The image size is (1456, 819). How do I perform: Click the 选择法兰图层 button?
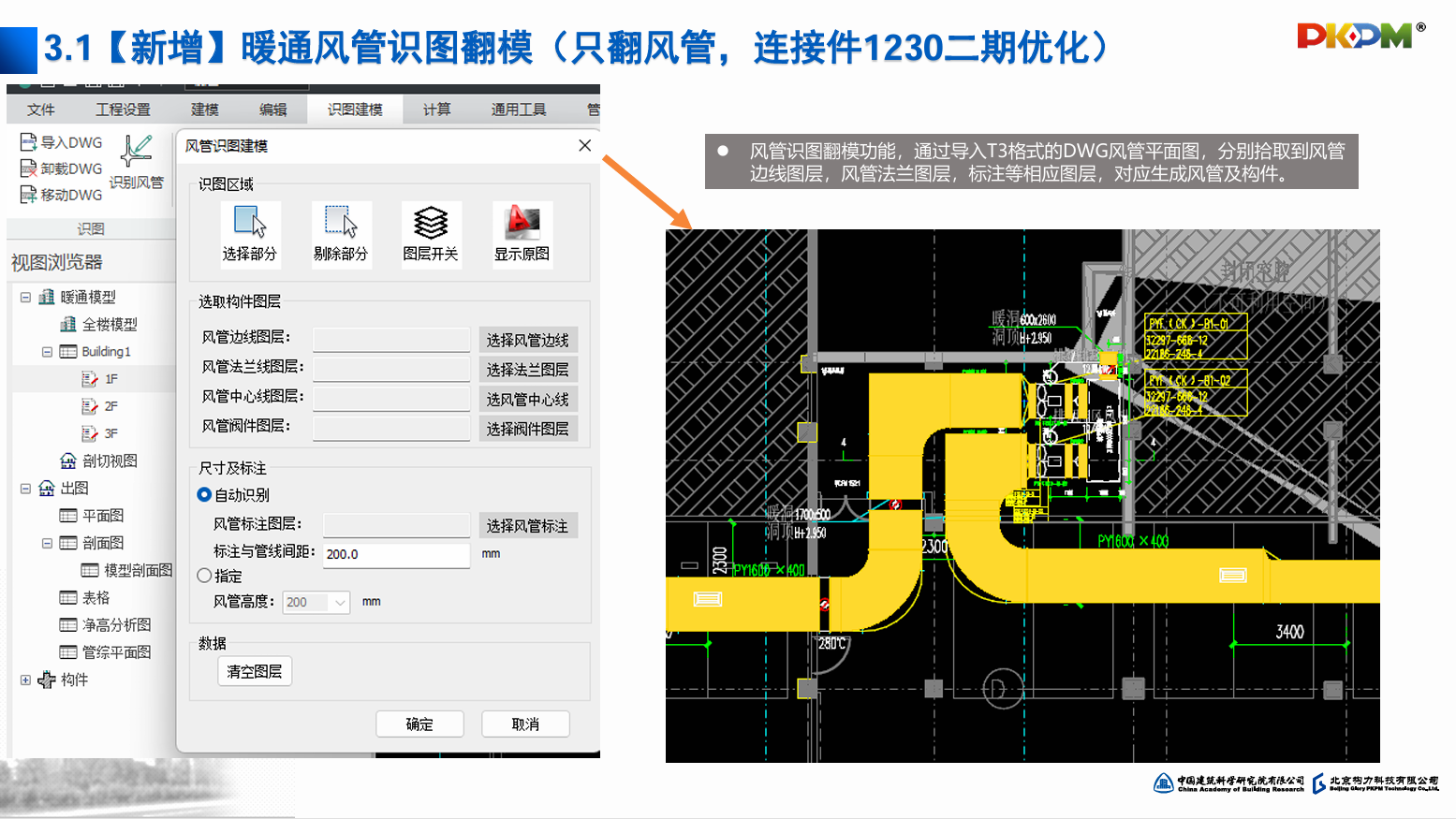tap(528, 370)
